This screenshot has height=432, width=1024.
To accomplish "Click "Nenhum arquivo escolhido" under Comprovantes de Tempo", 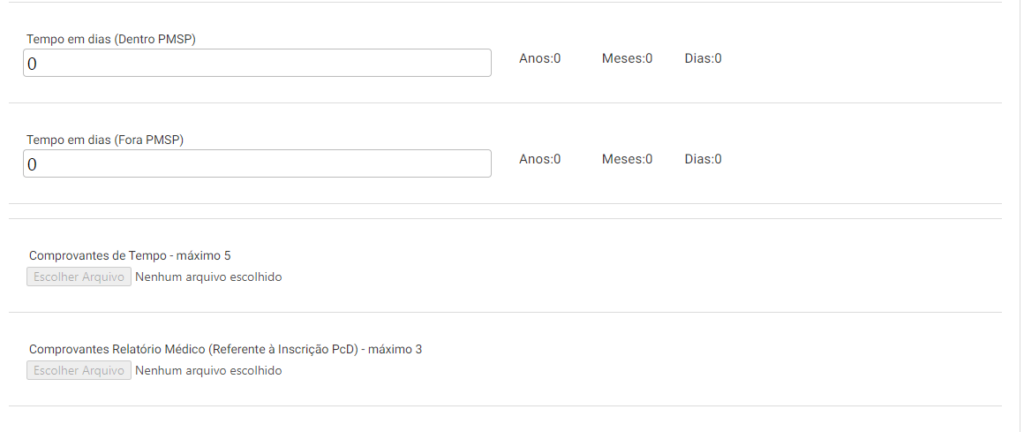I will click(x=208, y=277).
